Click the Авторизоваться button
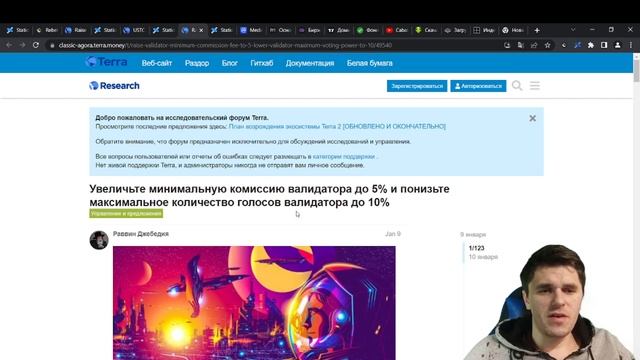Screen dimensions: 640x360 pos(478,86)
